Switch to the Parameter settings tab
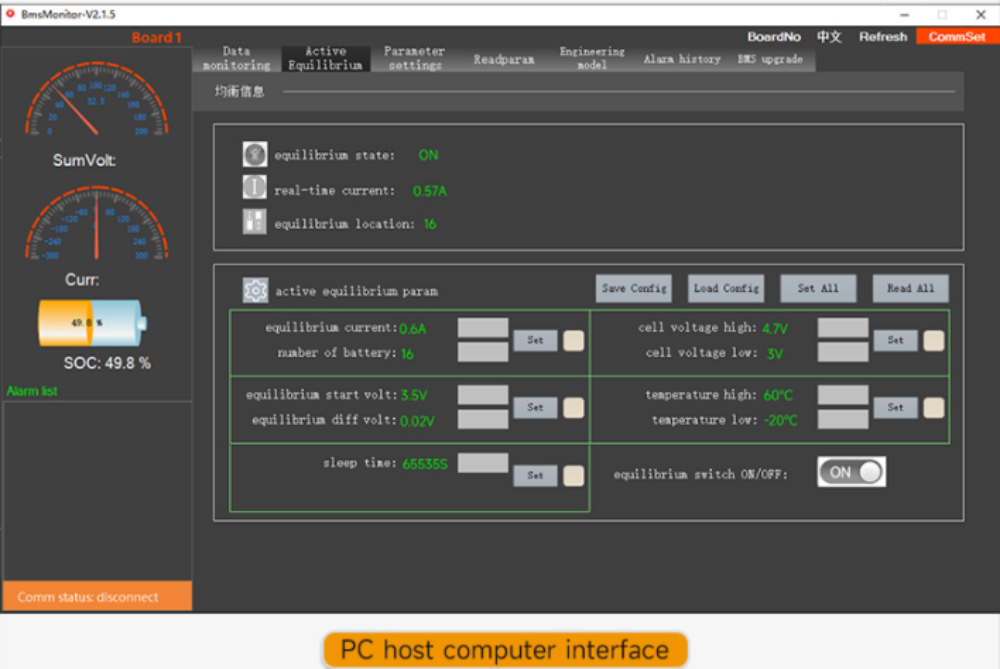Image resolution: width=1000 pixels, height=669 pixels. pos(414,58)
